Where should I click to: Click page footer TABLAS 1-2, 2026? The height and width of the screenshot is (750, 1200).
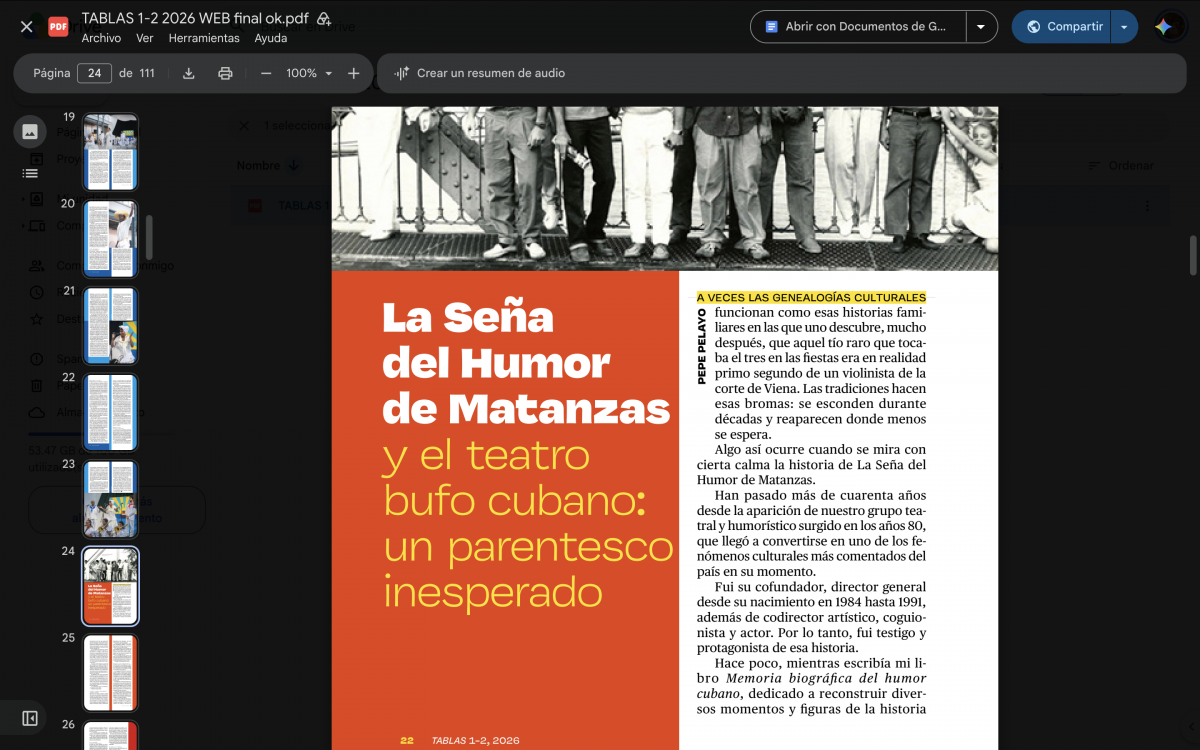coord(475,741)
